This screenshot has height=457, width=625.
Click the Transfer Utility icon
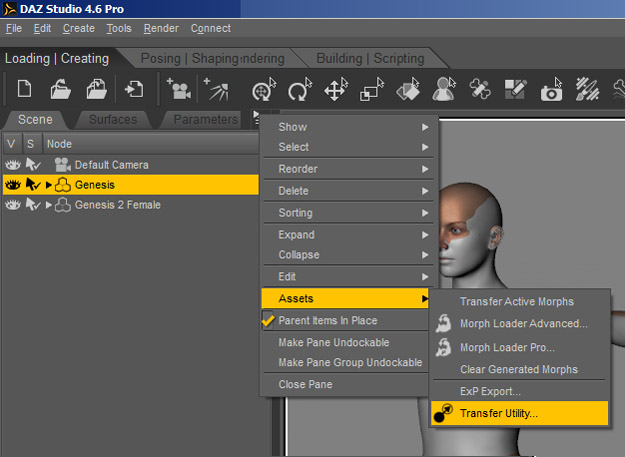pyautogui.click(x=443, y=413)
